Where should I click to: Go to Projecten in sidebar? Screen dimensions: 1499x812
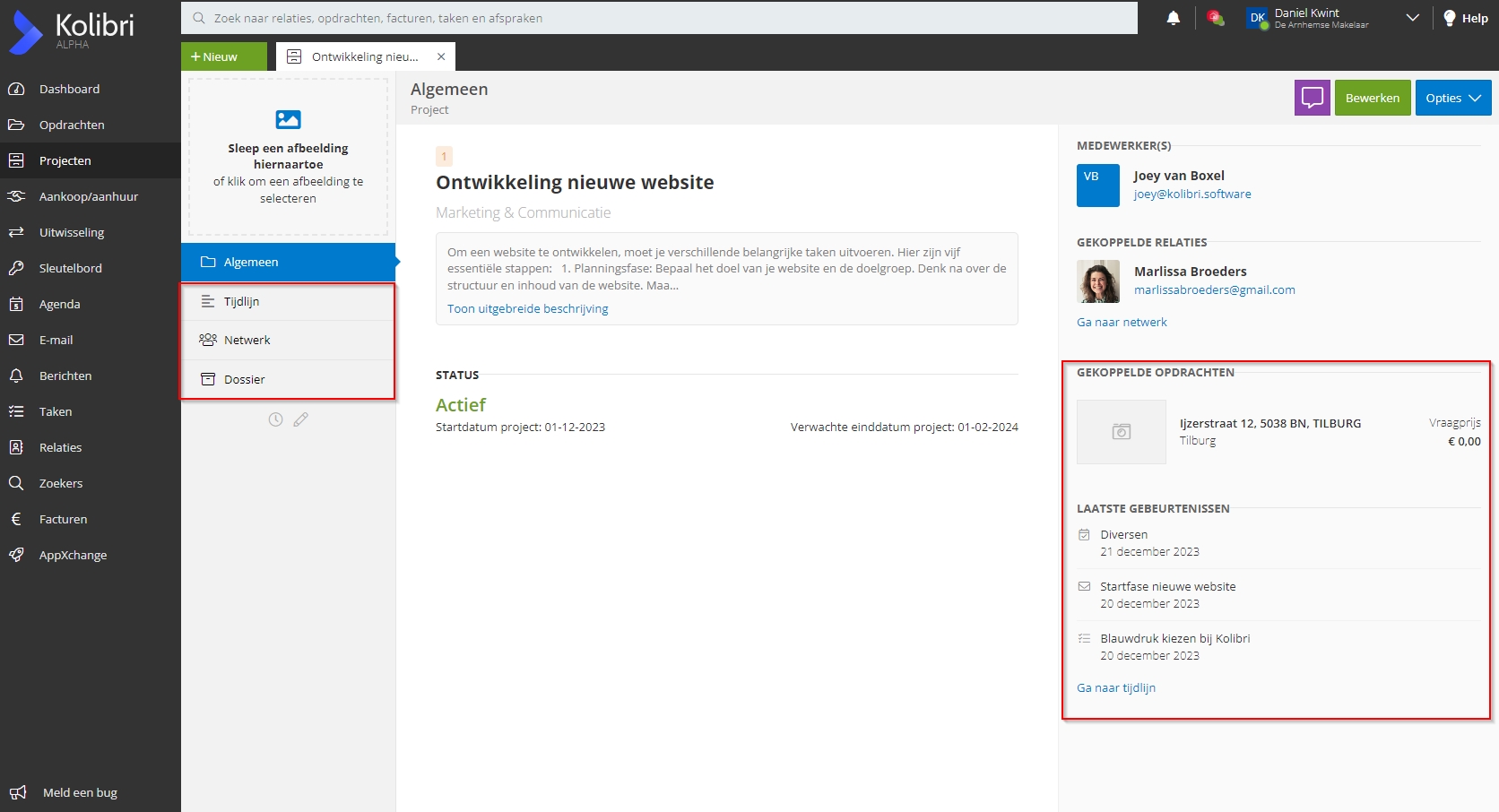click(90, 160)
